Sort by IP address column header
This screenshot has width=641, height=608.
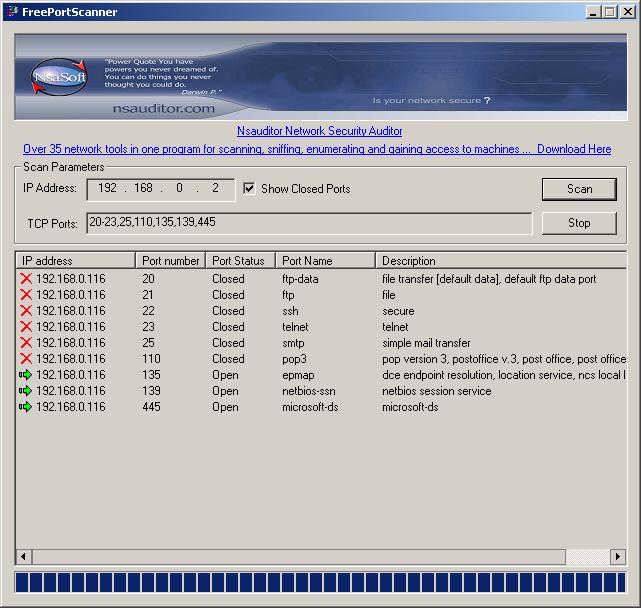pyautogui.click(x=76, y=260)
